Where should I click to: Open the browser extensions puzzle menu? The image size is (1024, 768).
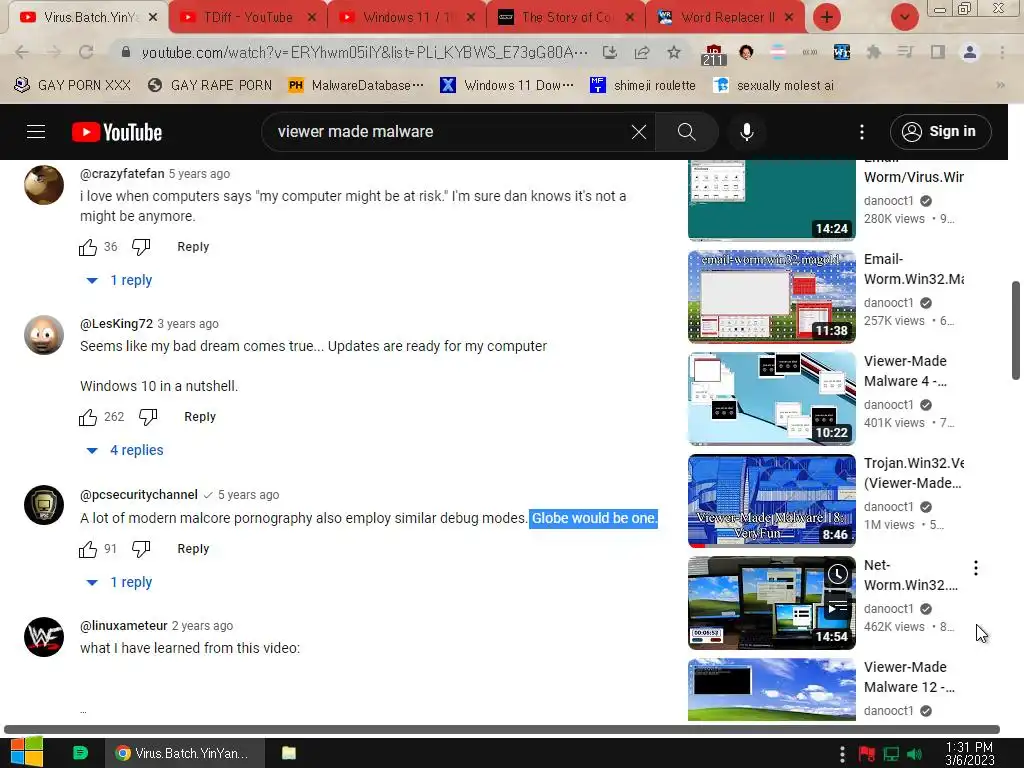tap(873, 52)
